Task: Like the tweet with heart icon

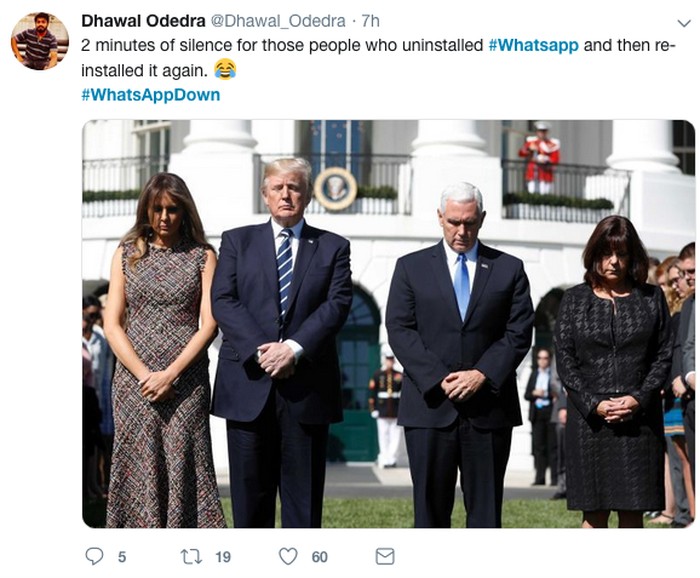Action: [288, 557]
